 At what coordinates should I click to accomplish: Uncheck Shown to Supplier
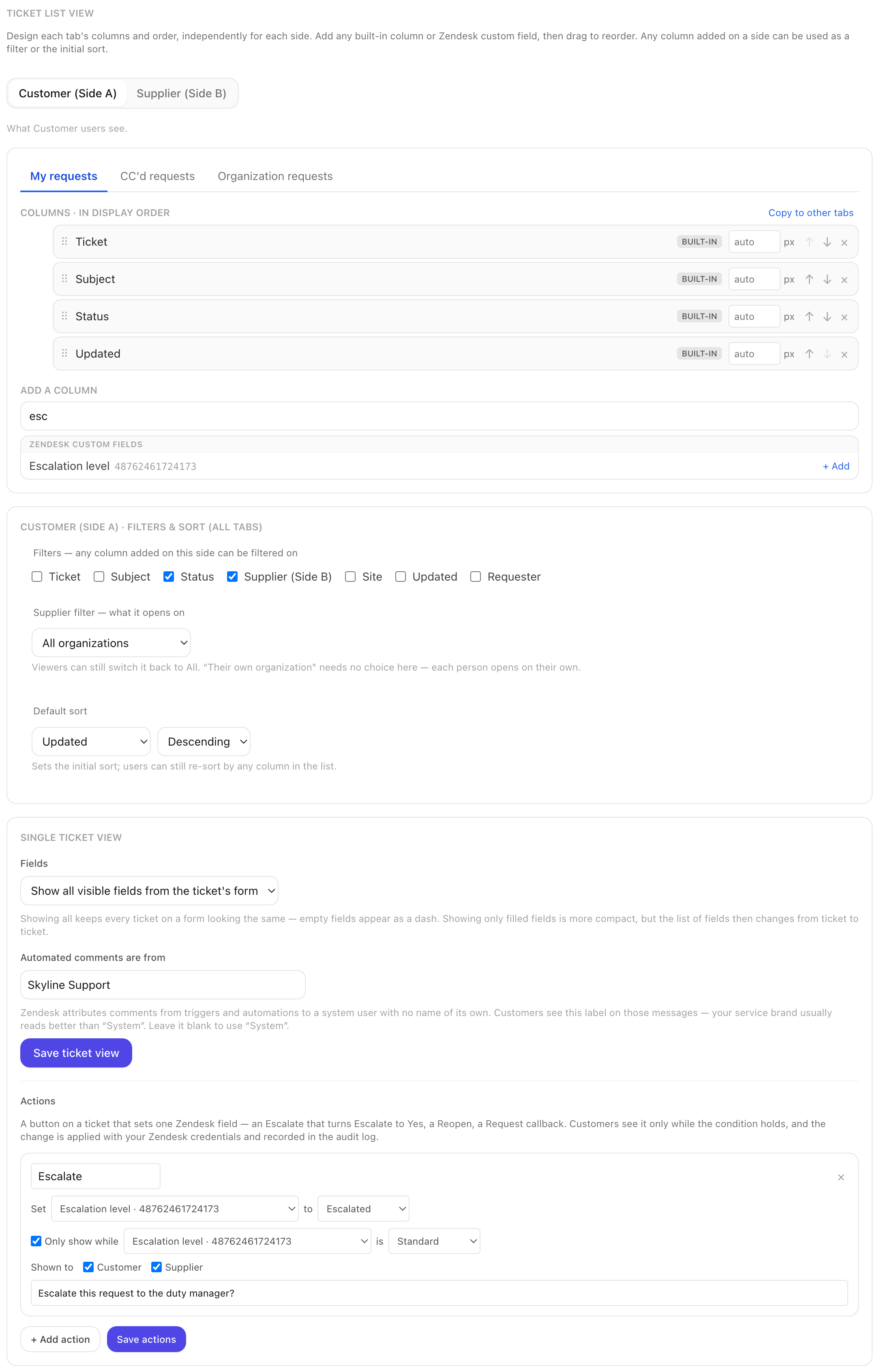click(x=157, y=1267)
